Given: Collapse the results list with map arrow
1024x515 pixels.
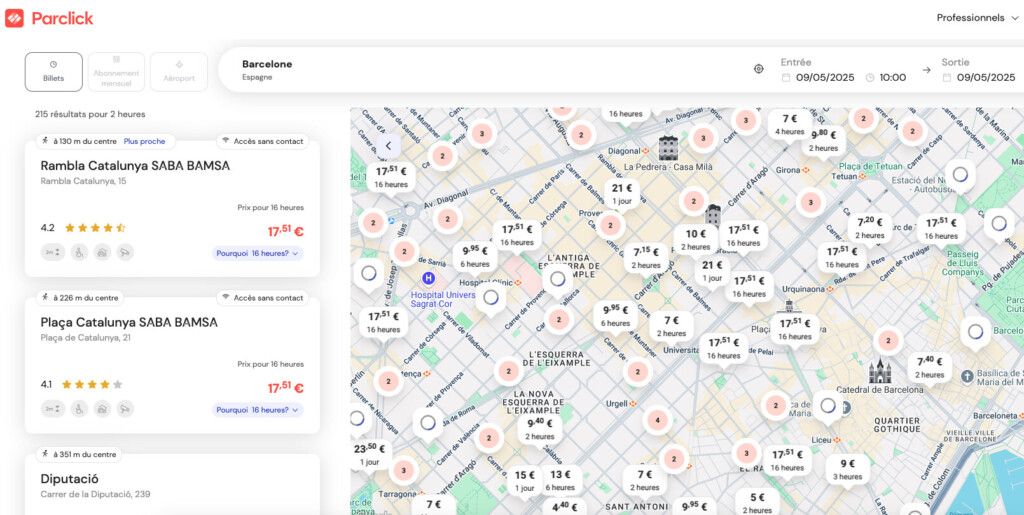Looking at the screenshot, I should [x=389, y=146].
